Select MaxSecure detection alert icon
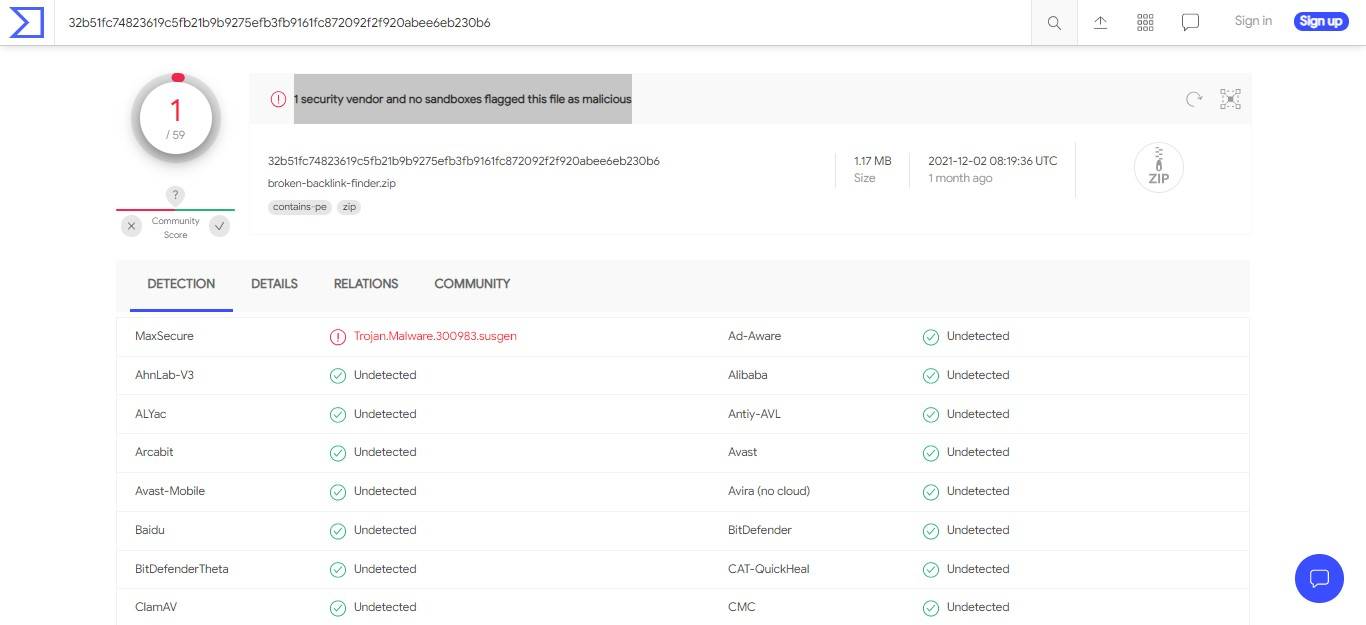The height and width of the screenshot is (625, 1366). [x=338, y=337]
